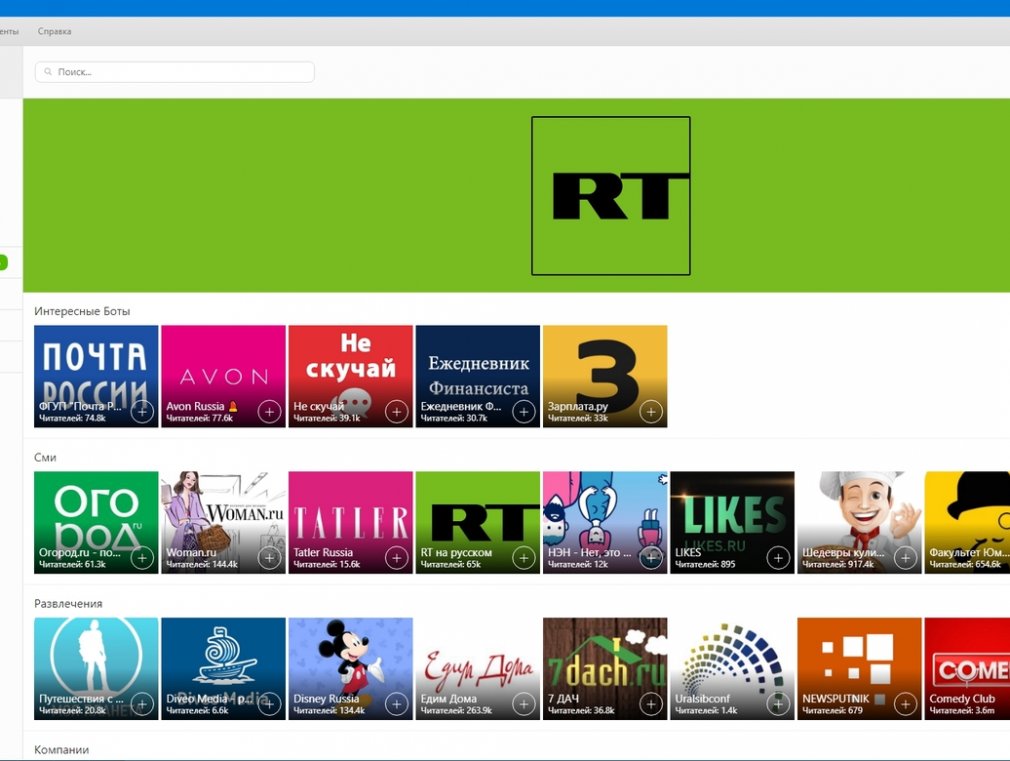Click the Развлечения section heading
The width and height of the screenshot is (1010, 761).
68,604
